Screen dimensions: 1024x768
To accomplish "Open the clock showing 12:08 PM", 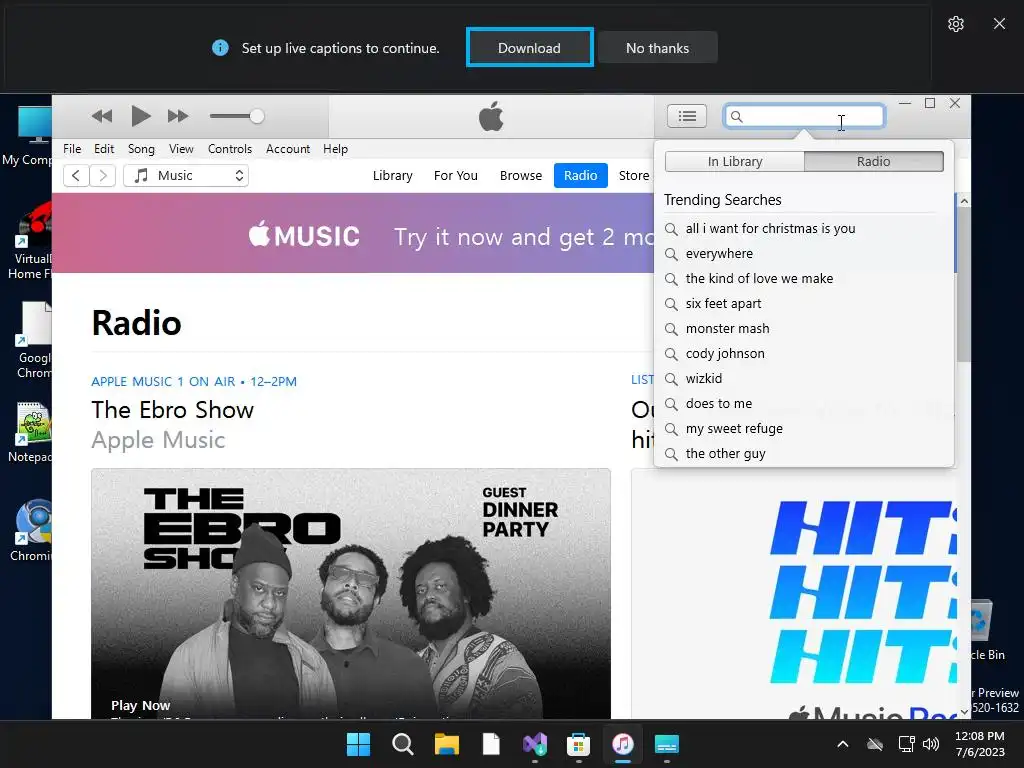I will click(x=980, y=744).
